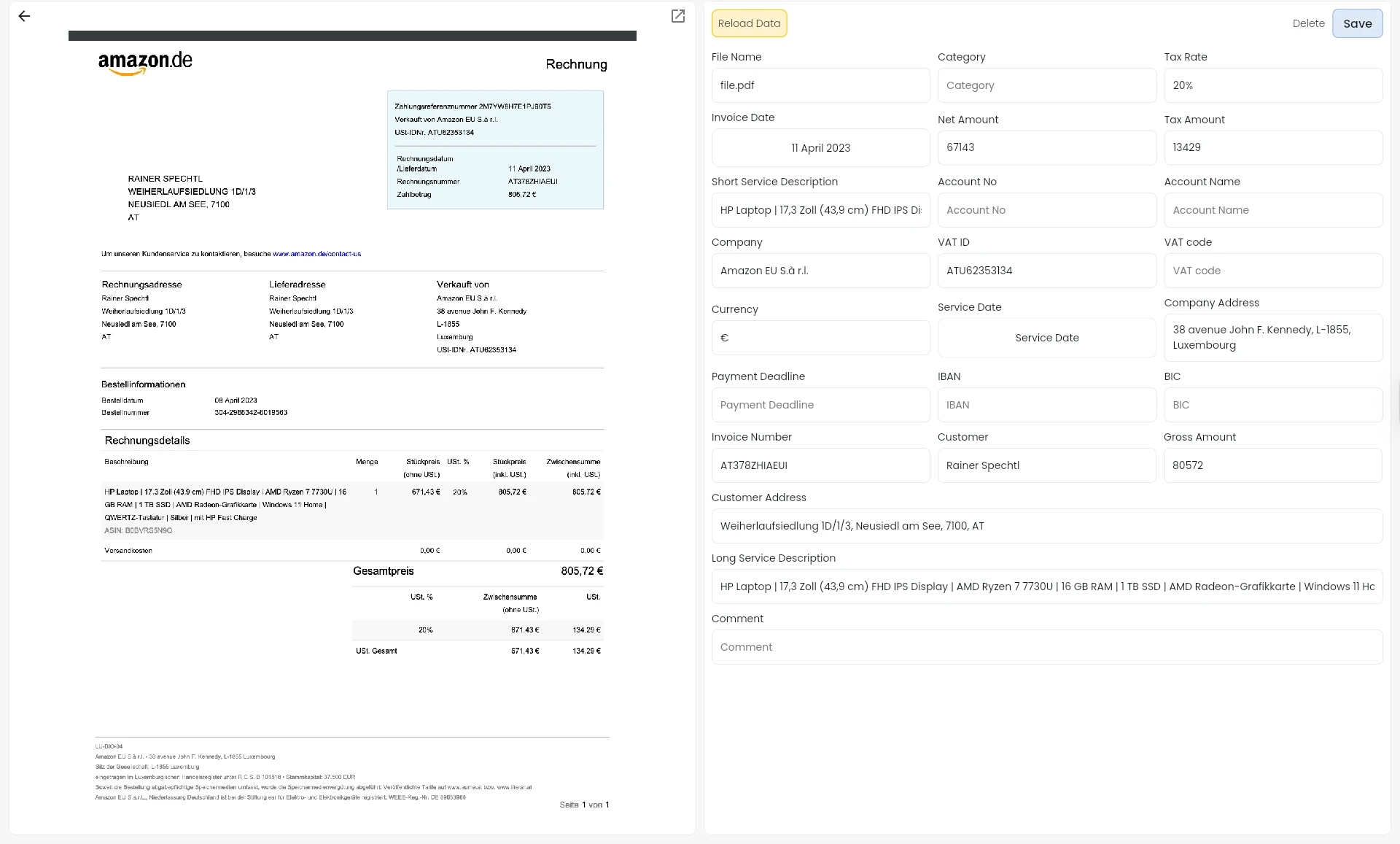Click the Versandkosten row label
Viewport: 1400px width, 844px height.
tap(128, 551)
